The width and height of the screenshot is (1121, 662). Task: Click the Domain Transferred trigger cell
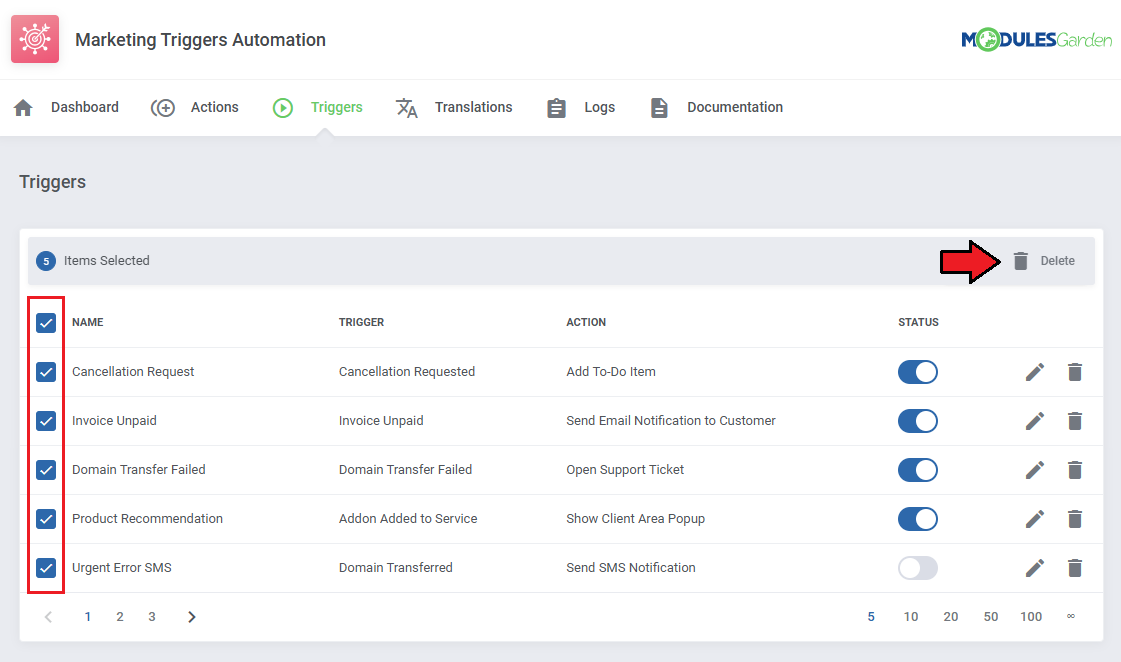click(395, 568)
